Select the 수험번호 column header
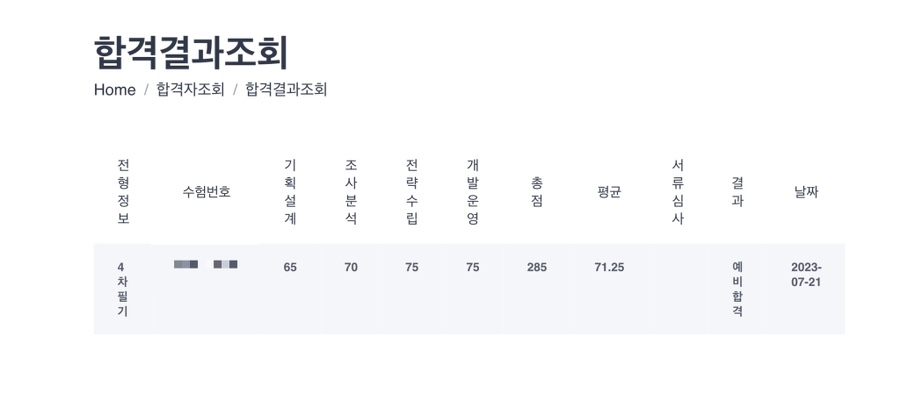 (x=207, y=192)
